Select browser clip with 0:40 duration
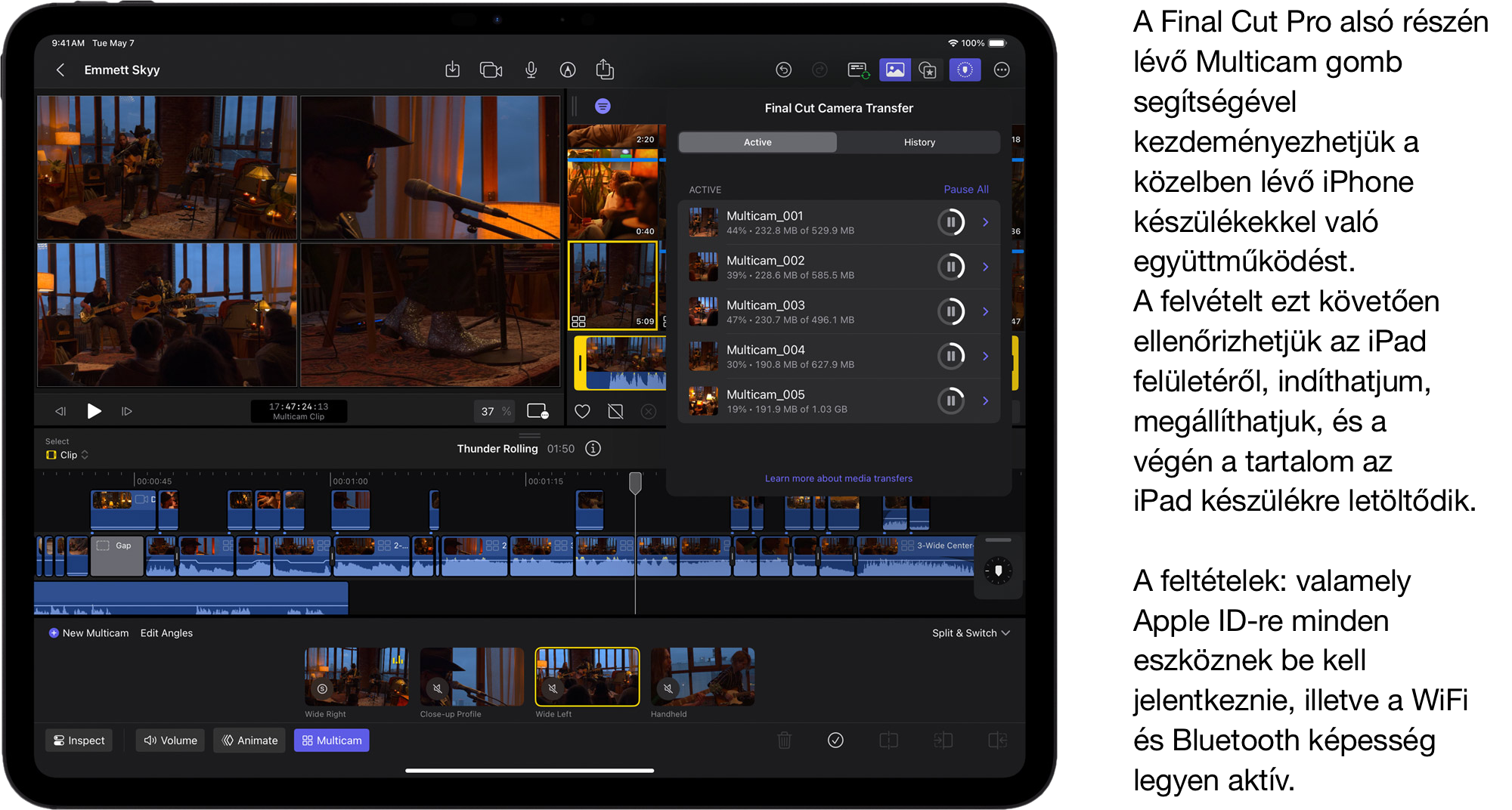 pyautogui.click(x=613, y=194)
